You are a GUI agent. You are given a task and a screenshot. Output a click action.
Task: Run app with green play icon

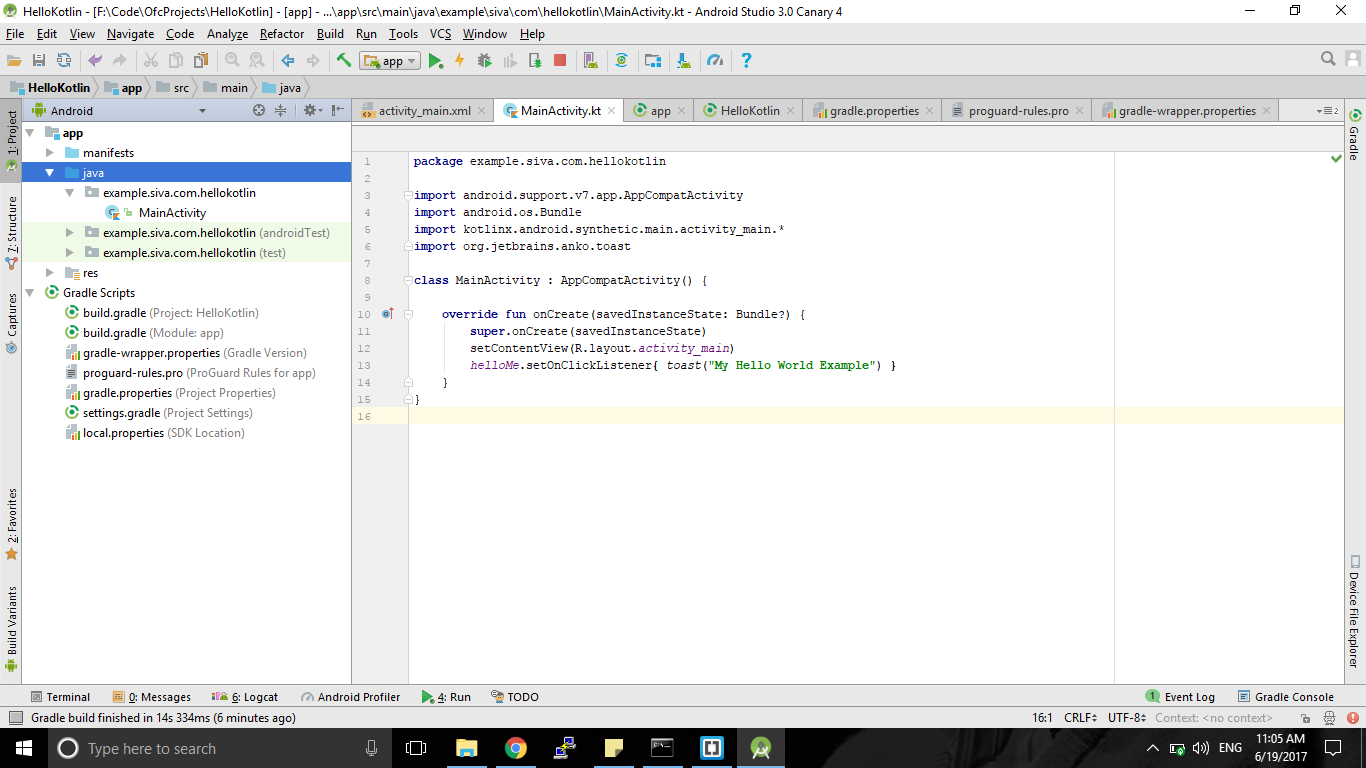pyautogui.click(x=435, y=60)
